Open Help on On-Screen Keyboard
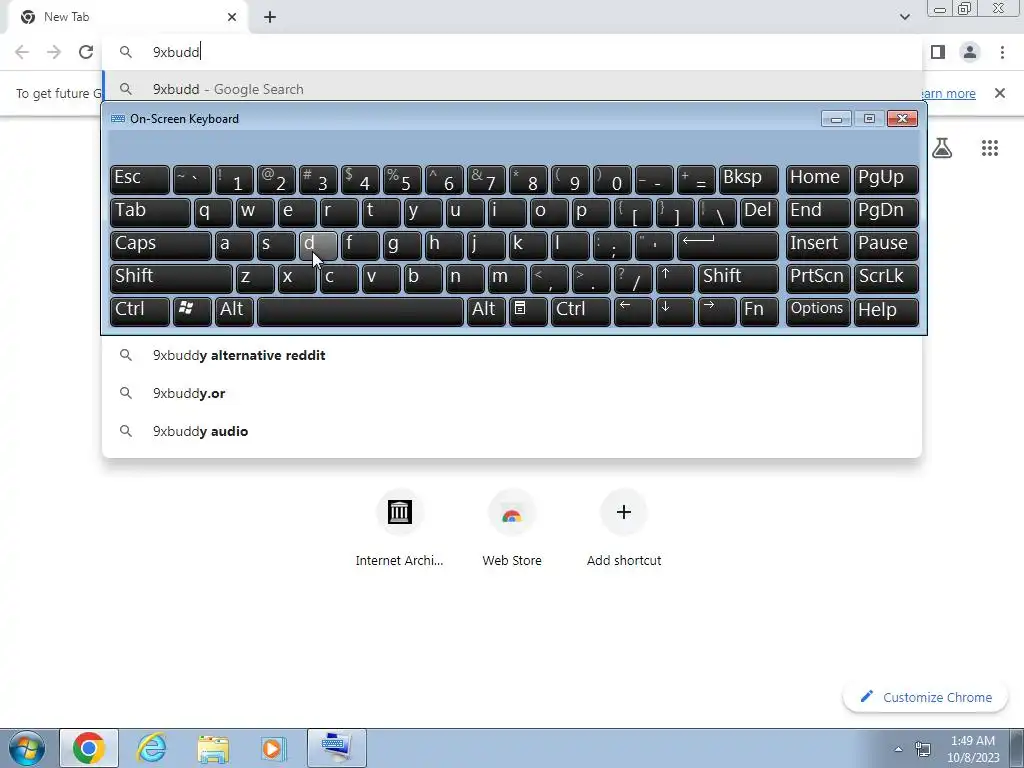This screenshot has height=768, width=1024. tap(886, 311)
